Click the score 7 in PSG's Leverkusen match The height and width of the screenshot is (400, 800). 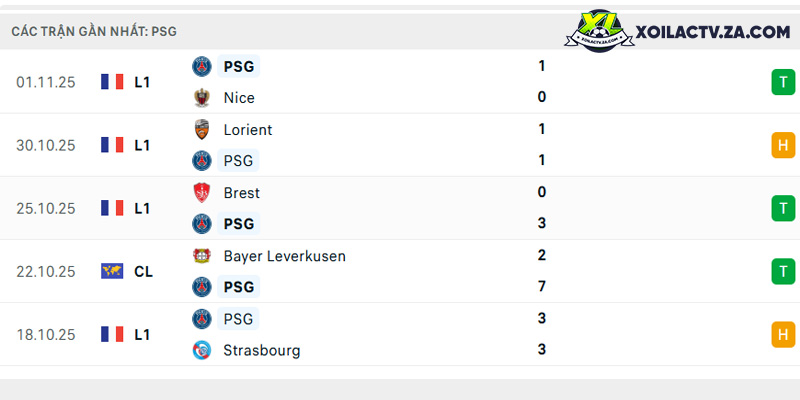(542, 286)
